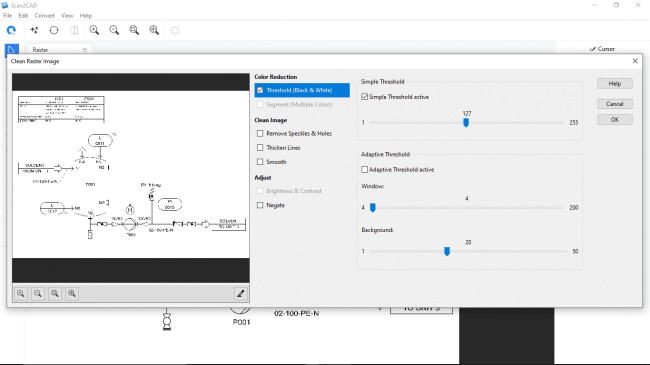Click the second zoom button under the preview
This screenshot has width=650, height=365.
(x=38, y=294)
